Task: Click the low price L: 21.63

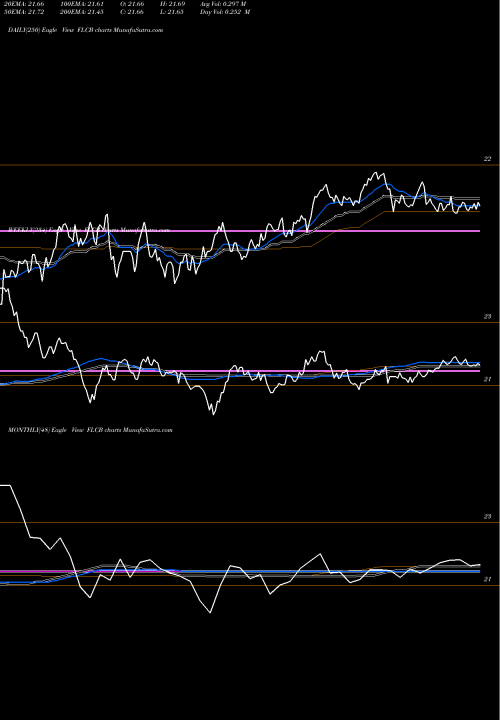Action: pyautogui.click(x=172, y=12)
